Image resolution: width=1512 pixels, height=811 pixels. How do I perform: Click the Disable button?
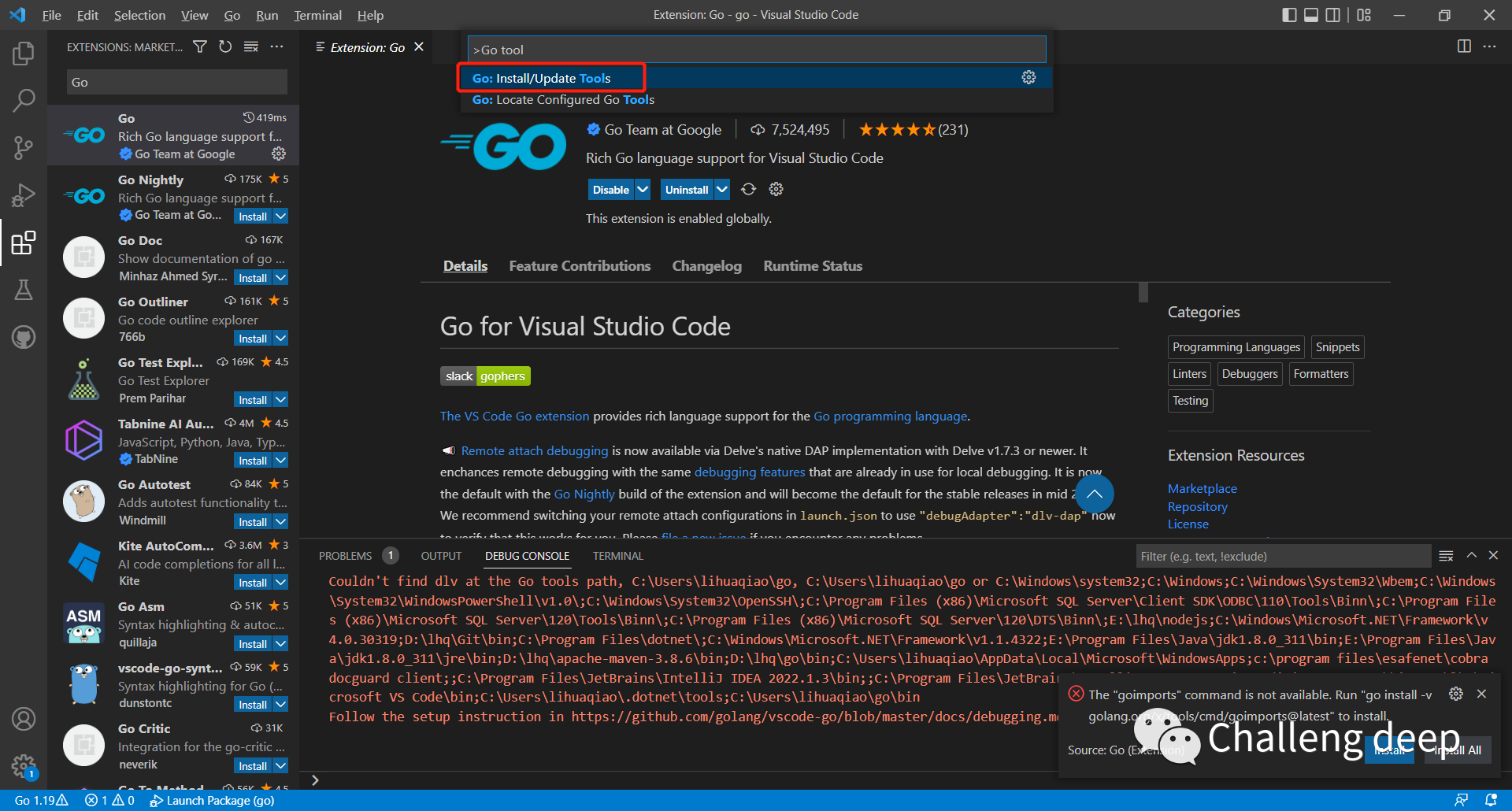[611, 190]
